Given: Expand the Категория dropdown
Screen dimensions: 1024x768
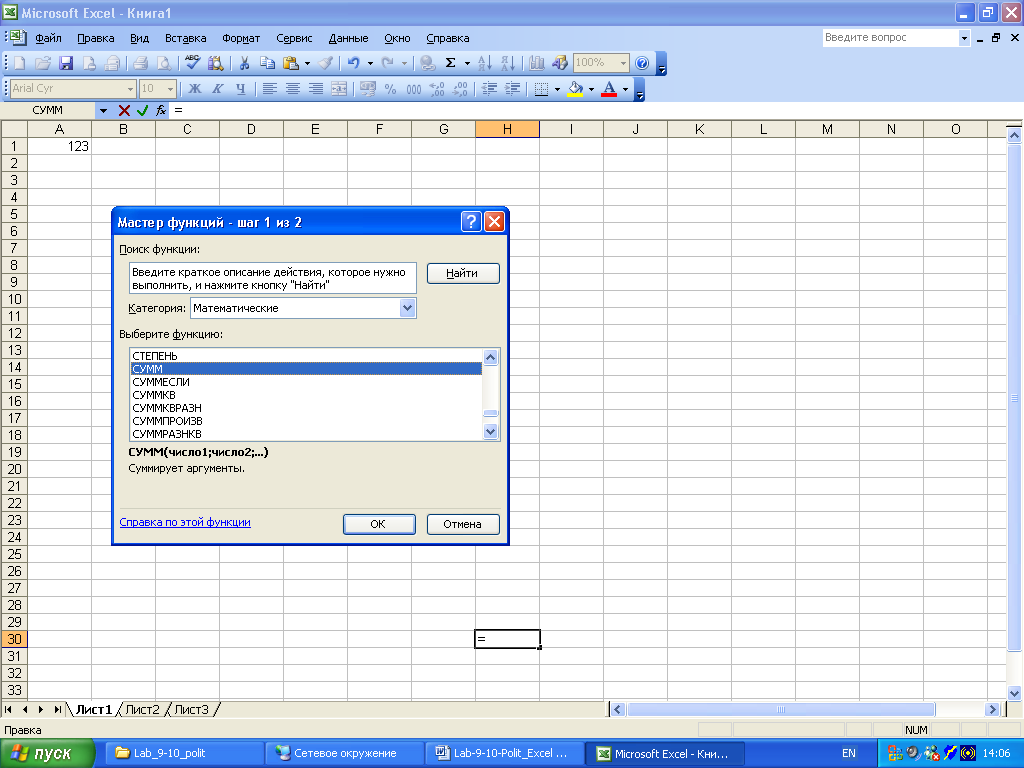Looking at the screenshot, I should pyautogui.click(x=408, y=308).
